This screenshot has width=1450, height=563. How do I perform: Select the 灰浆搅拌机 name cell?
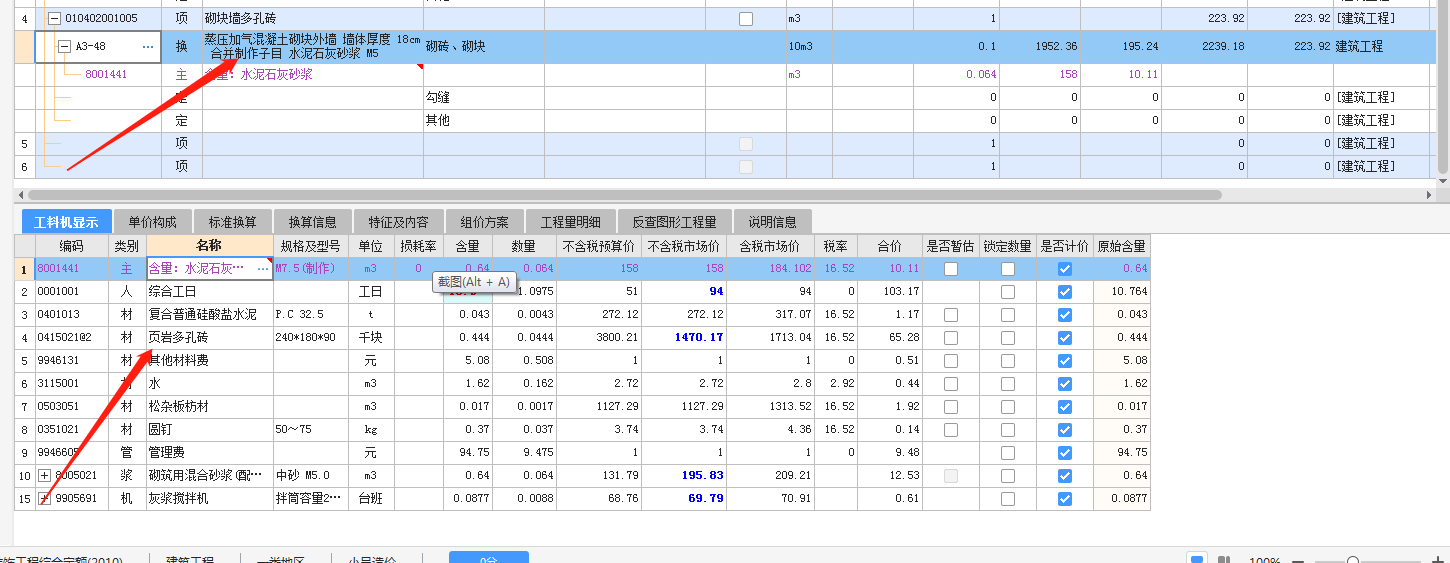click(x=209, y=498)
